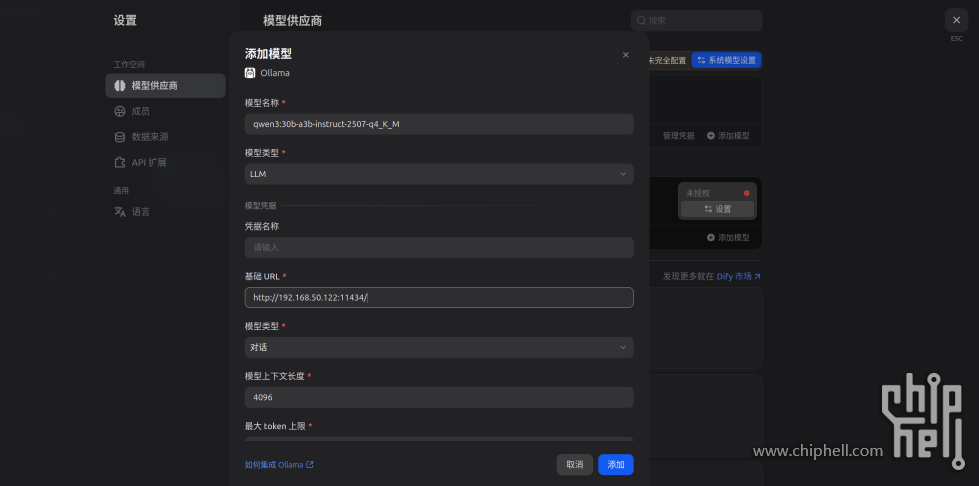Screen dimensions: 979x486
Task: Click the 最大 token 上限 label
Action: point(275,426)
